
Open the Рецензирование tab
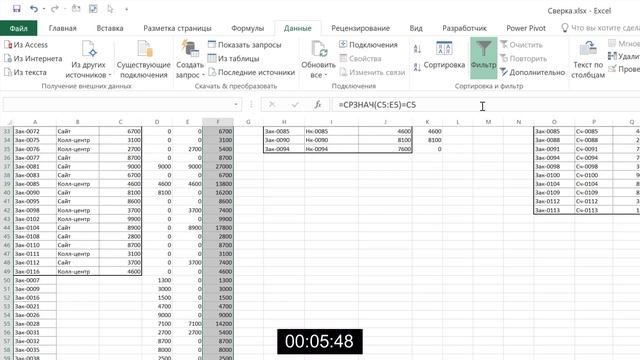[x=360, y=28]
